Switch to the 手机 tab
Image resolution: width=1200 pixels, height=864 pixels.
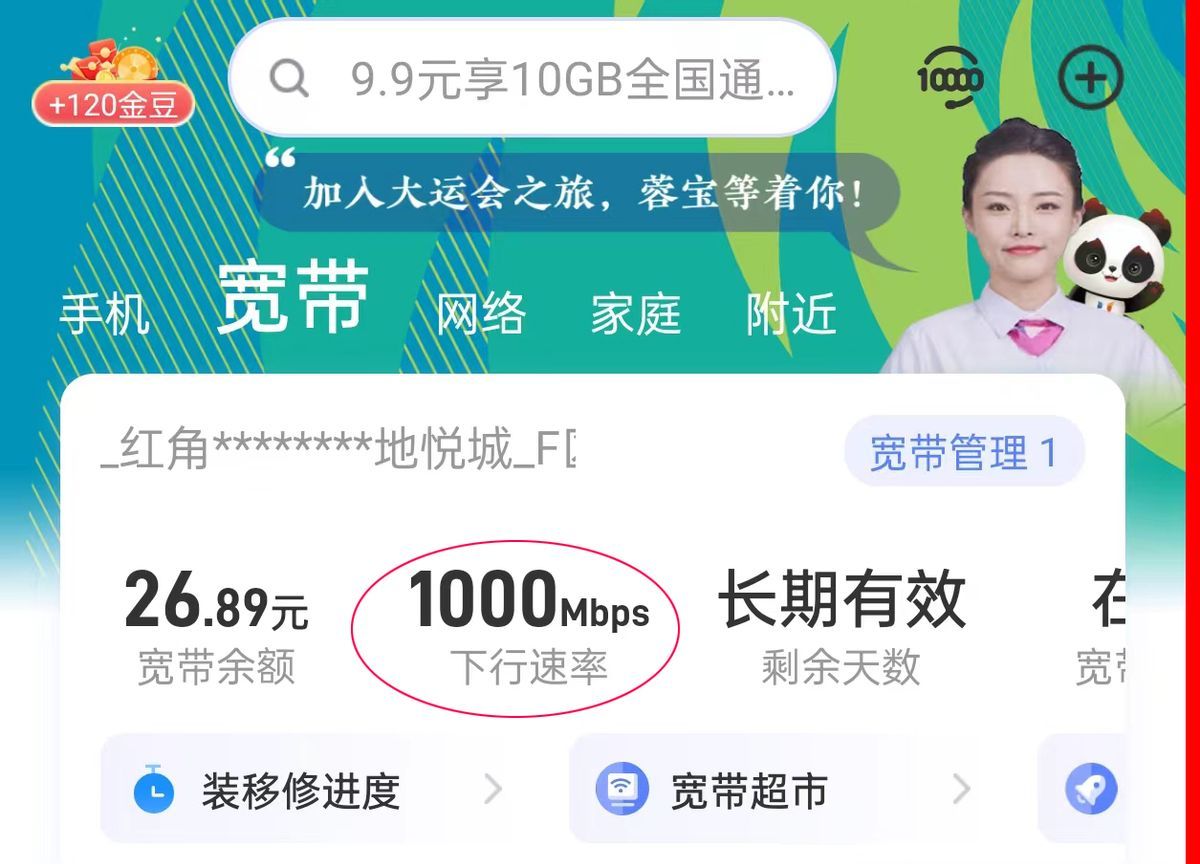pos(104,314)
